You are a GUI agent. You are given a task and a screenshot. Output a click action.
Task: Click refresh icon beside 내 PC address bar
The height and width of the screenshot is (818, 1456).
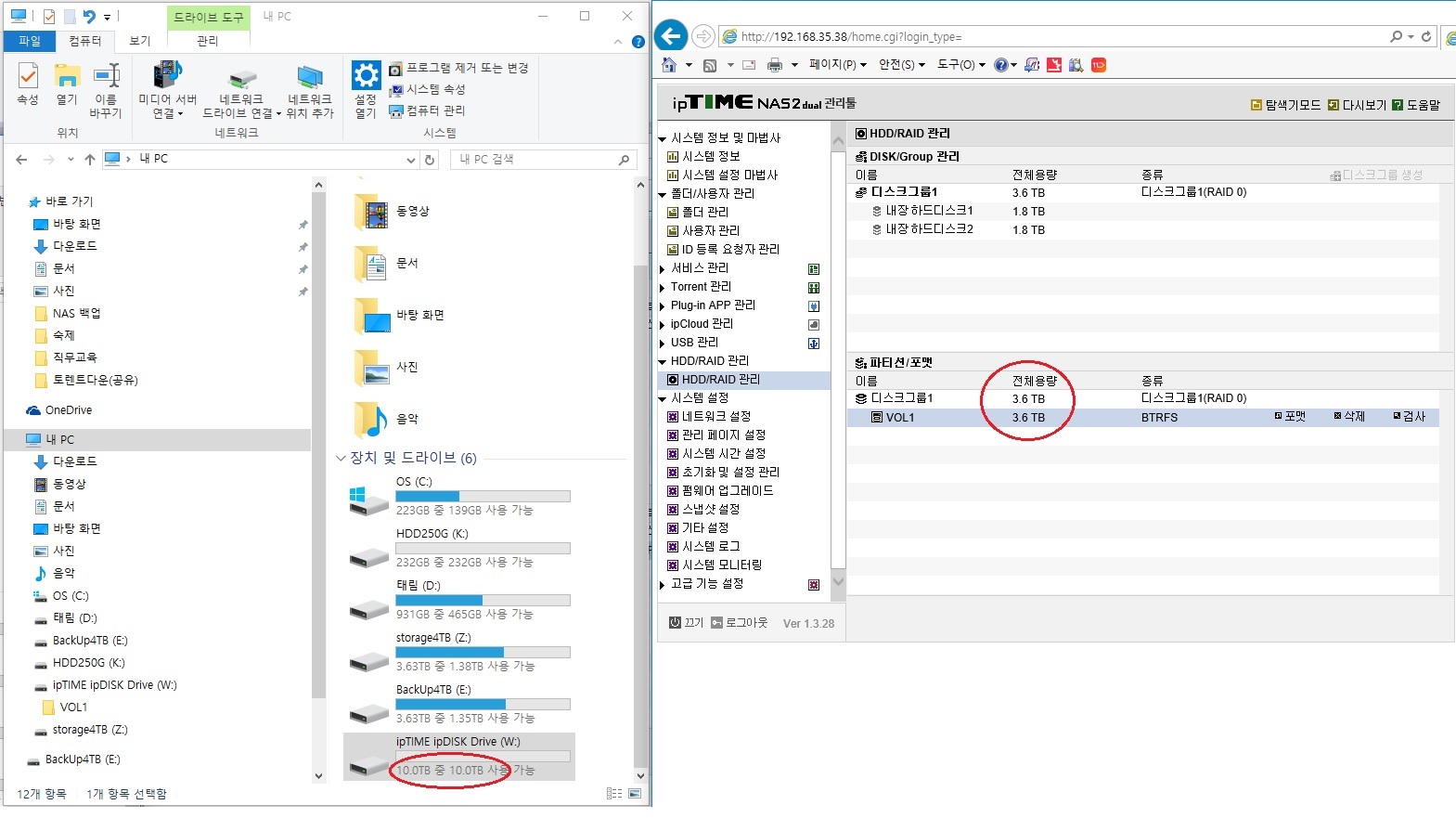tap(430, 160)
